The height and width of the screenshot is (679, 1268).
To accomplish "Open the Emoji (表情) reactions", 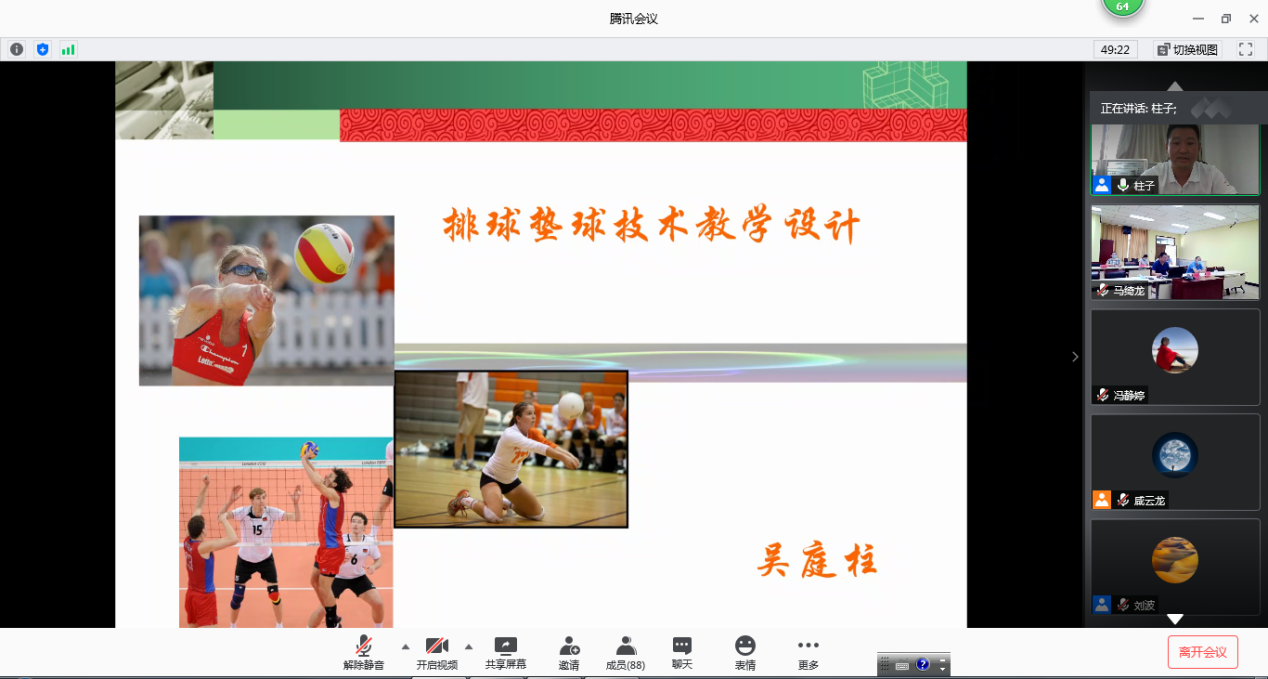I will point(745,653).
